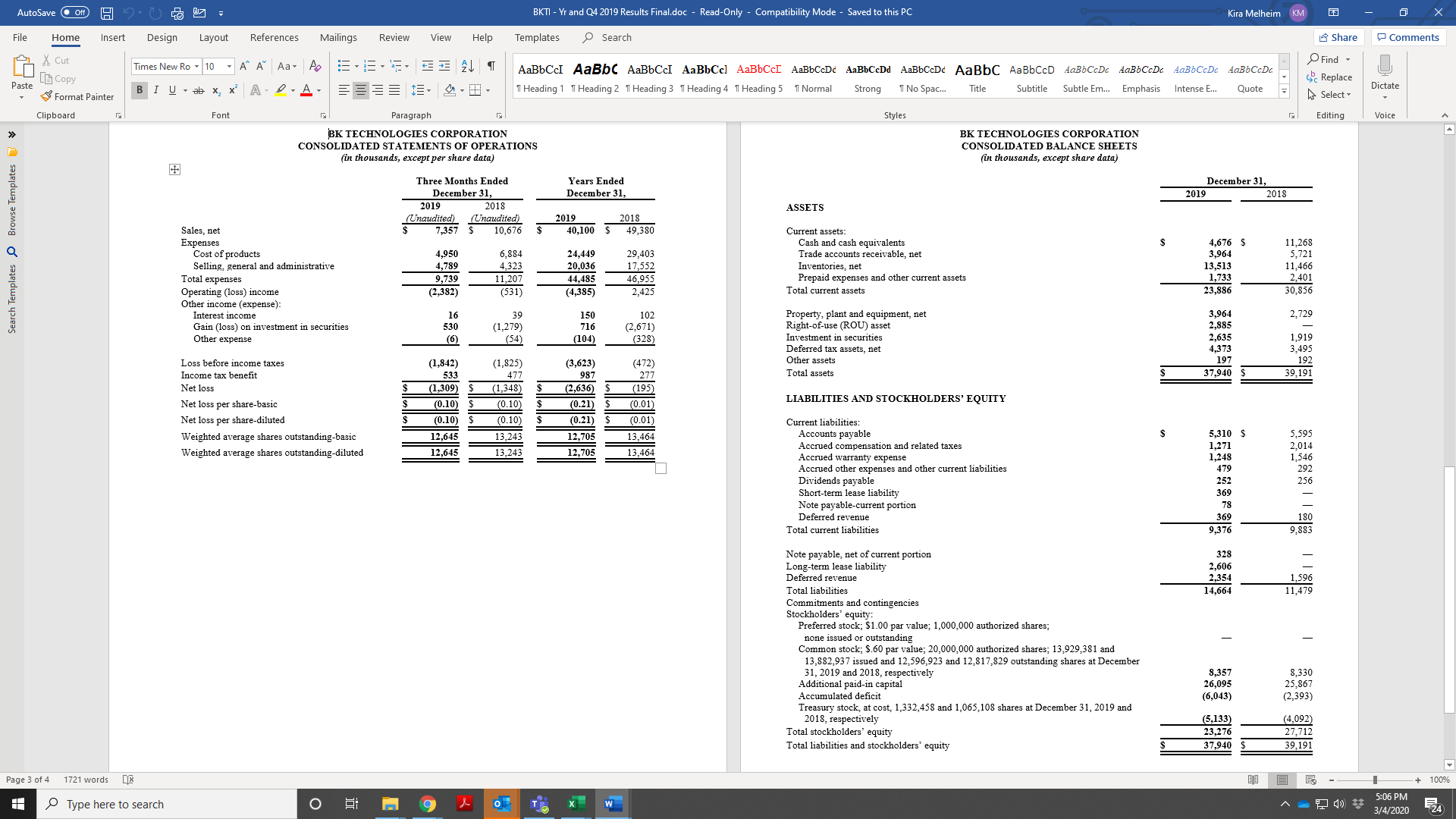The width and height of the screenshot is (1456, 819).
Task: Toggle Strikethrough formatting
Action: coord(199,90)
